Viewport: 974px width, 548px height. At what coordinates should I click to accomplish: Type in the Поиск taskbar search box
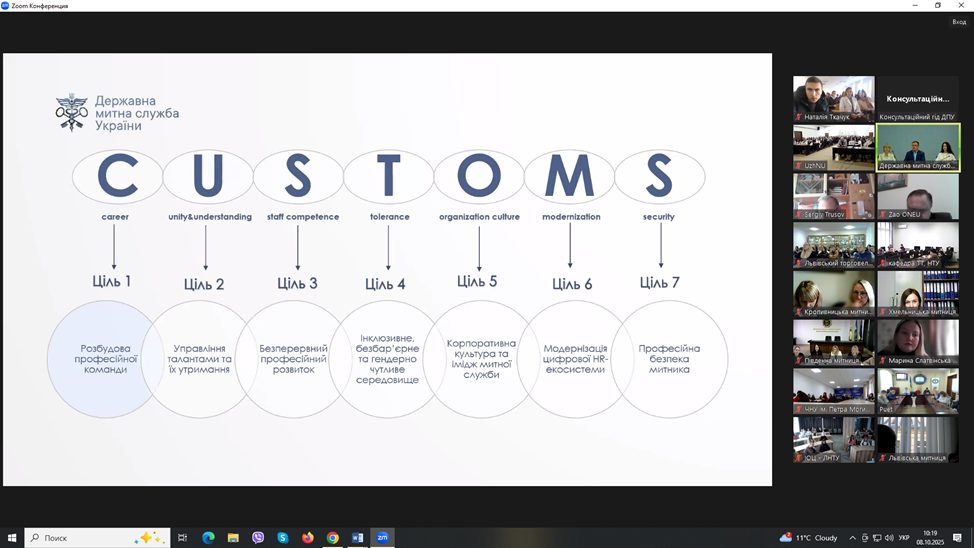(x=85, y=537)
